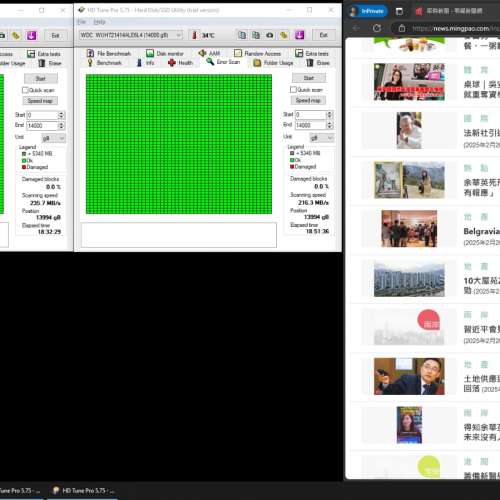Click the InPrivate profile badge
The width and height of the screenshot is (500, 500).
coord(368,11)
